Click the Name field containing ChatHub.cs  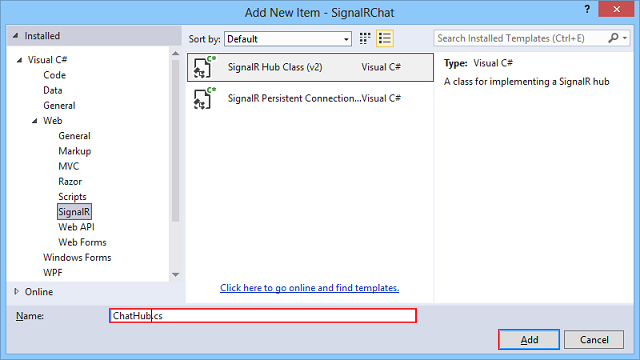point(263,316)
